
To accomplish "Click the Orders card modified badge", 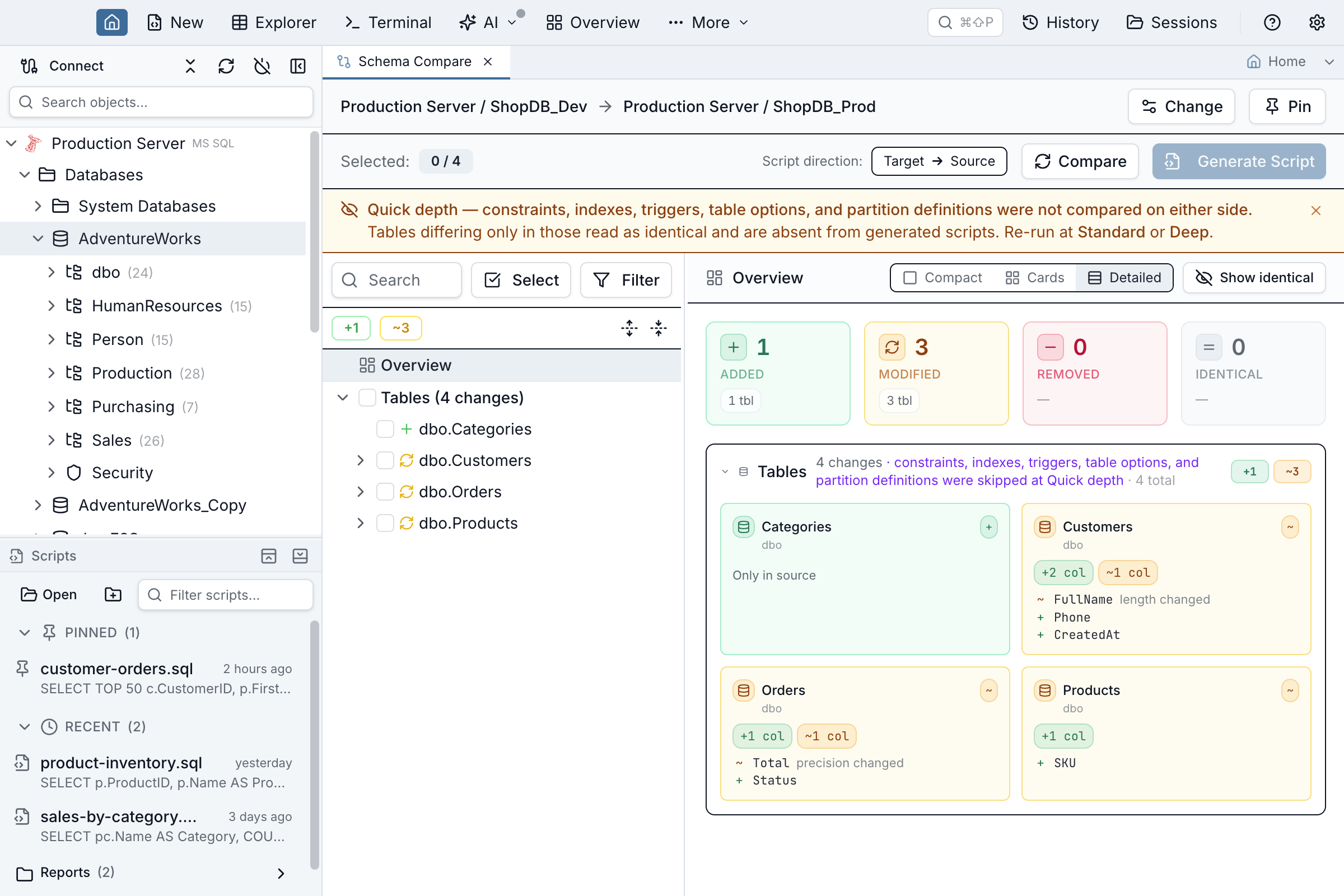I will tap(988, 690).
